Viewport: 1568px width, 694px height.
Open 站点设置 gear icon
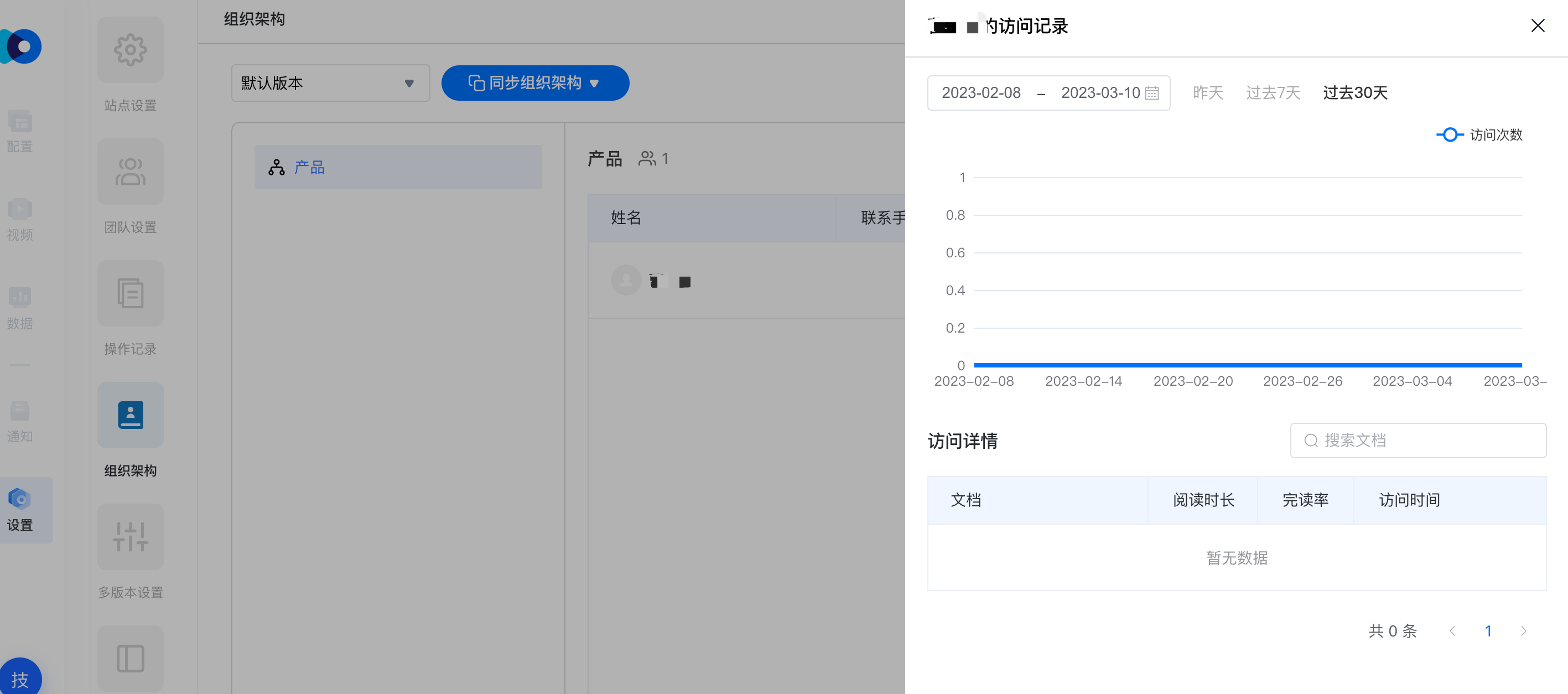[x=130, y=50]
